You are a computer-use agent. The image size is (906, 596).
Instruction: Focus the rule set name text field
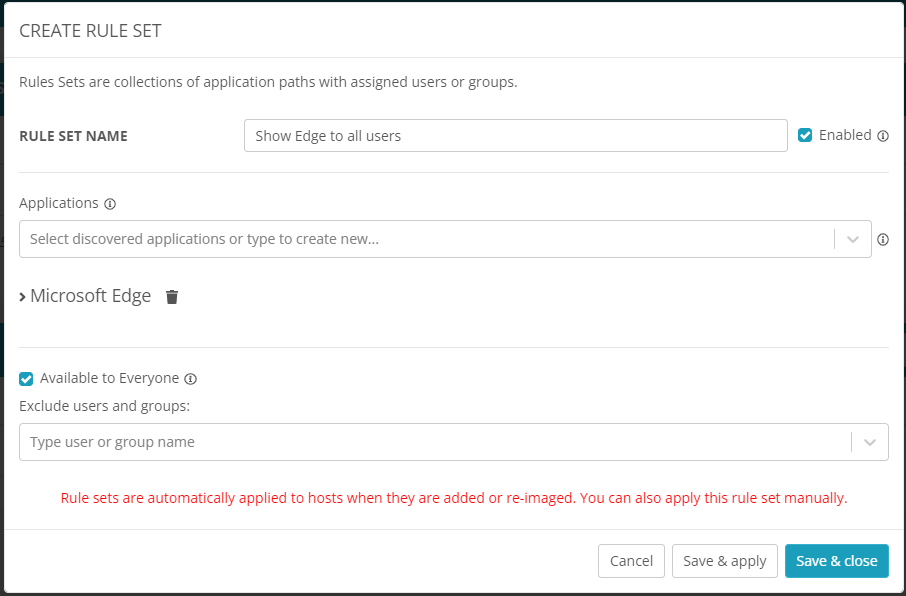[x=515, y=136]
